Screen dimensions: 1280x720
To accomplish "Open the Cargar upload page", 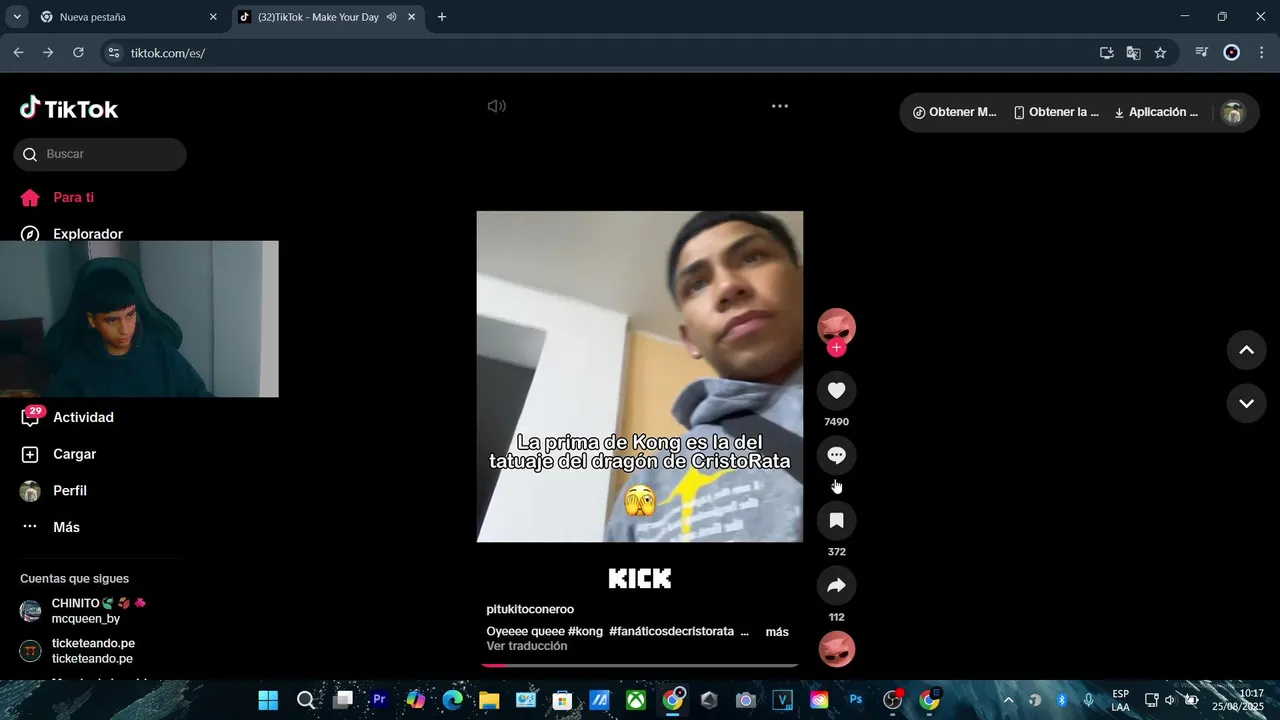I will (x=59, y=454).
